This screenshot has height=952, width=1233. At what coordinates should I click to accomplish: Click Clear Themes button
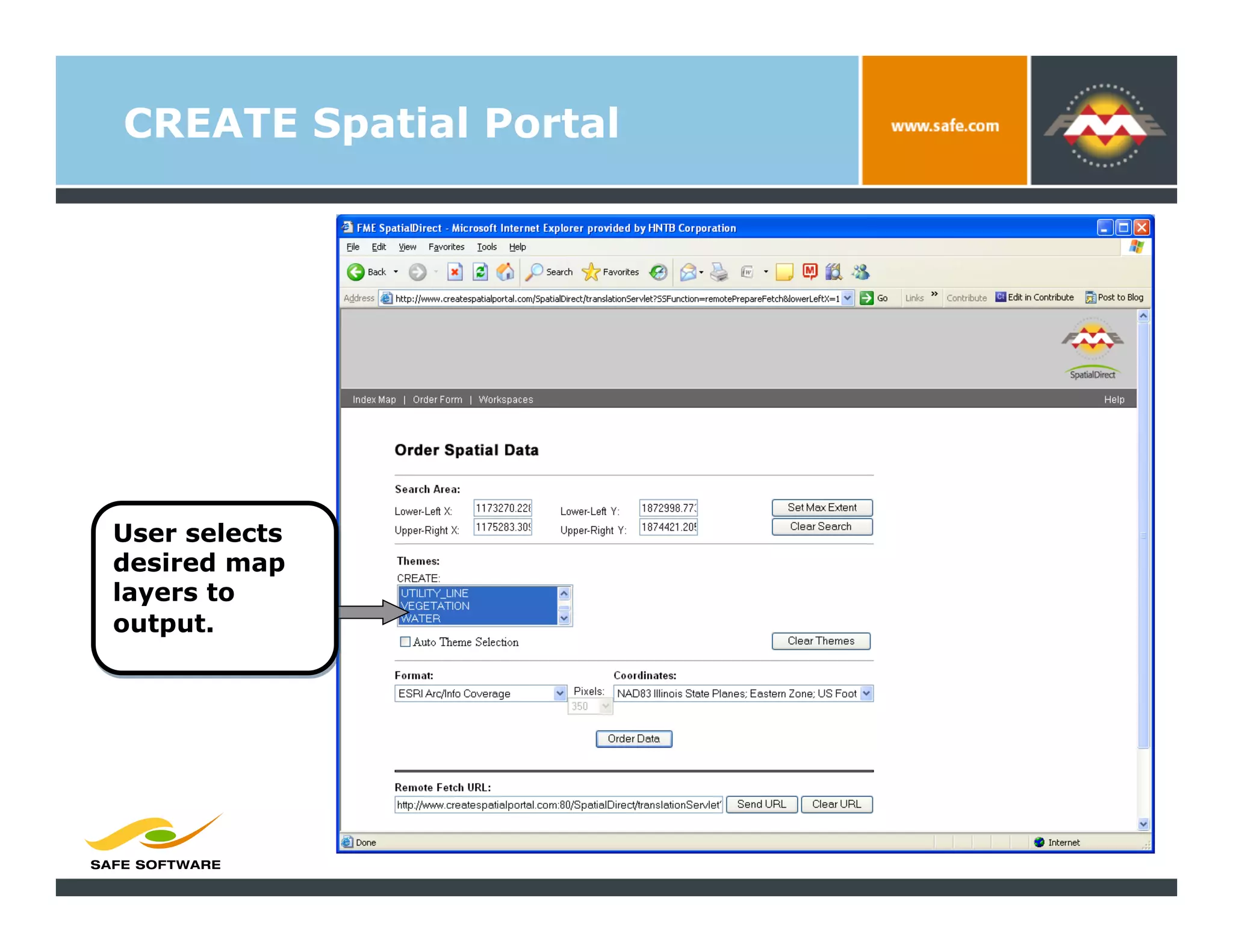click(821, 641)
